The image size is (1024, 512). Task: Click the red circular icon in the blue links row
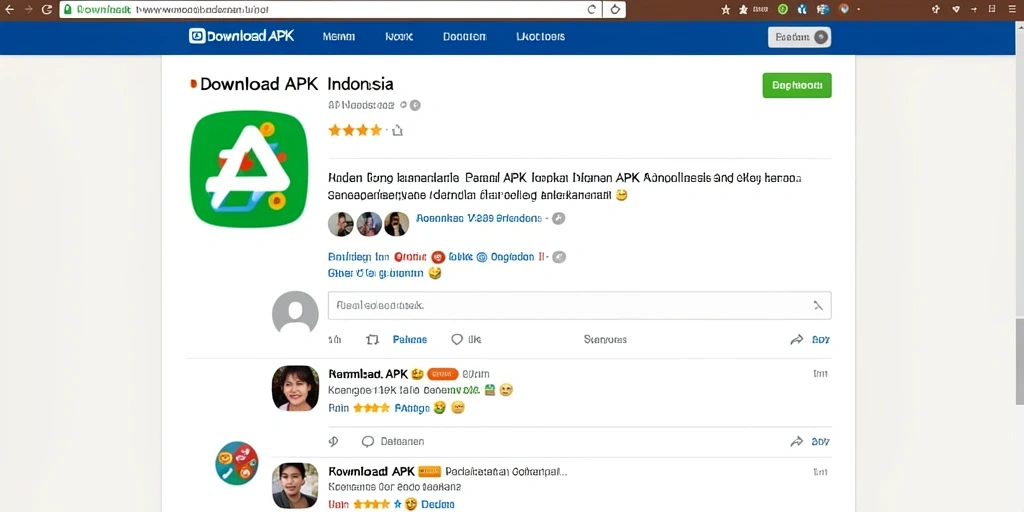tap(438, 257)
